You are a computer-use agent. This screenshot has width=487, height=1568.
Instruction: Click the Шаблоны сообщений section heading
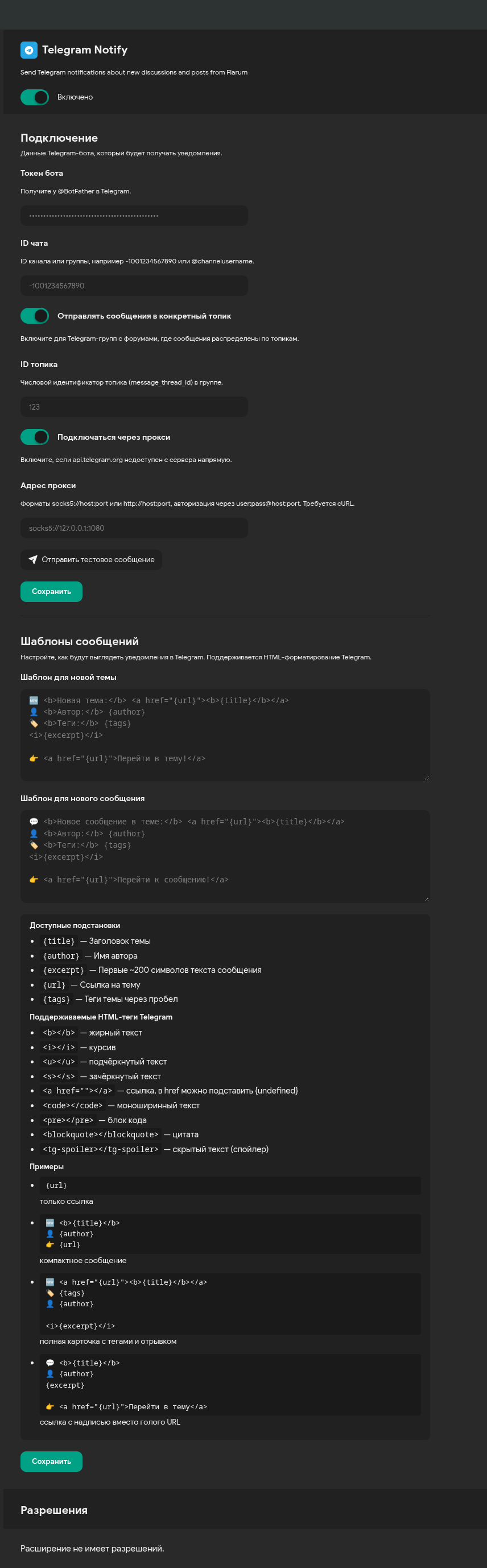coord(80,642)
